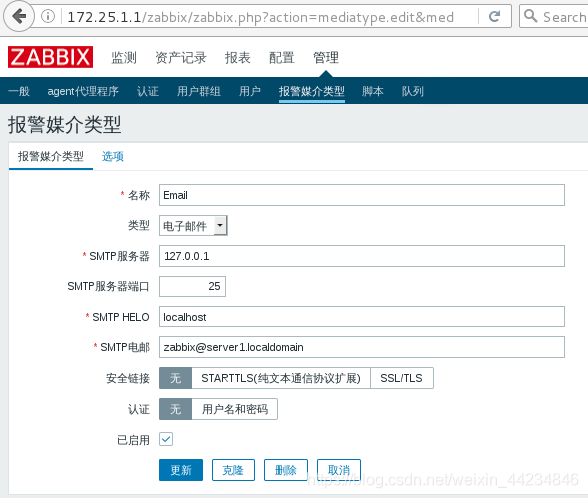Select 无 for 安全链接

[176, 378]
